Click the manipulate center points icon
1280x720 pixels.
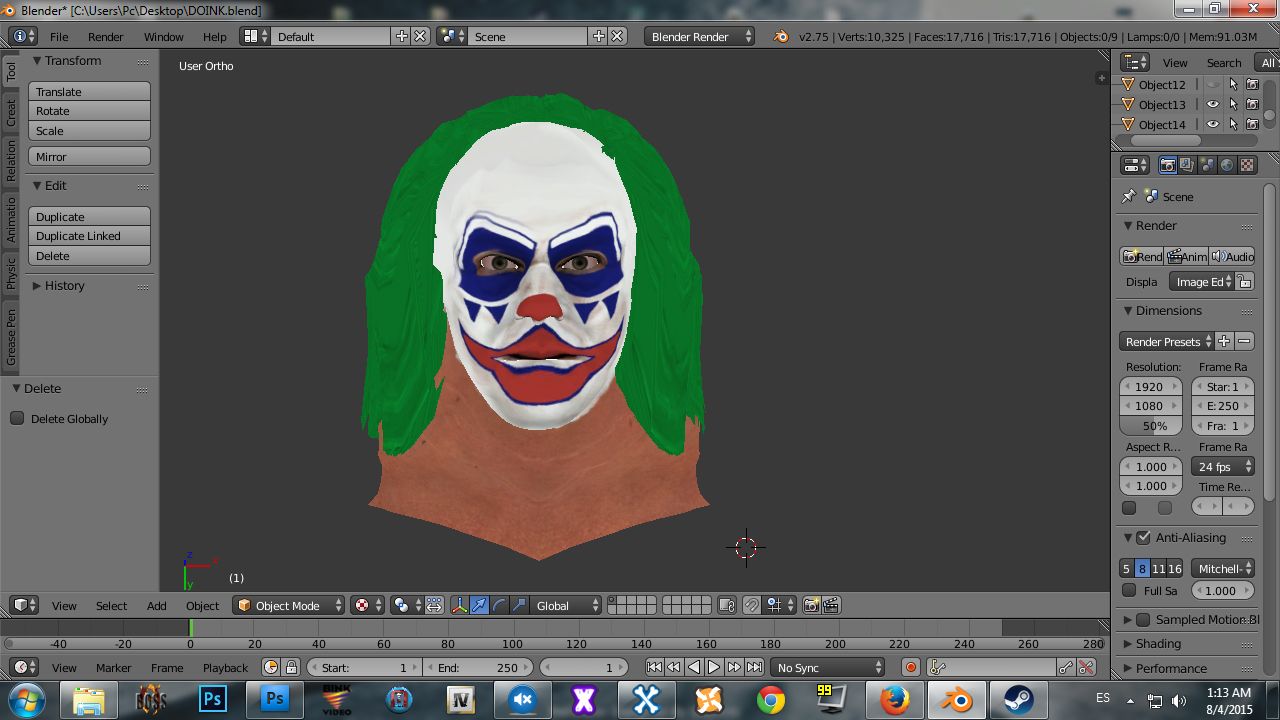coord(434,605)
